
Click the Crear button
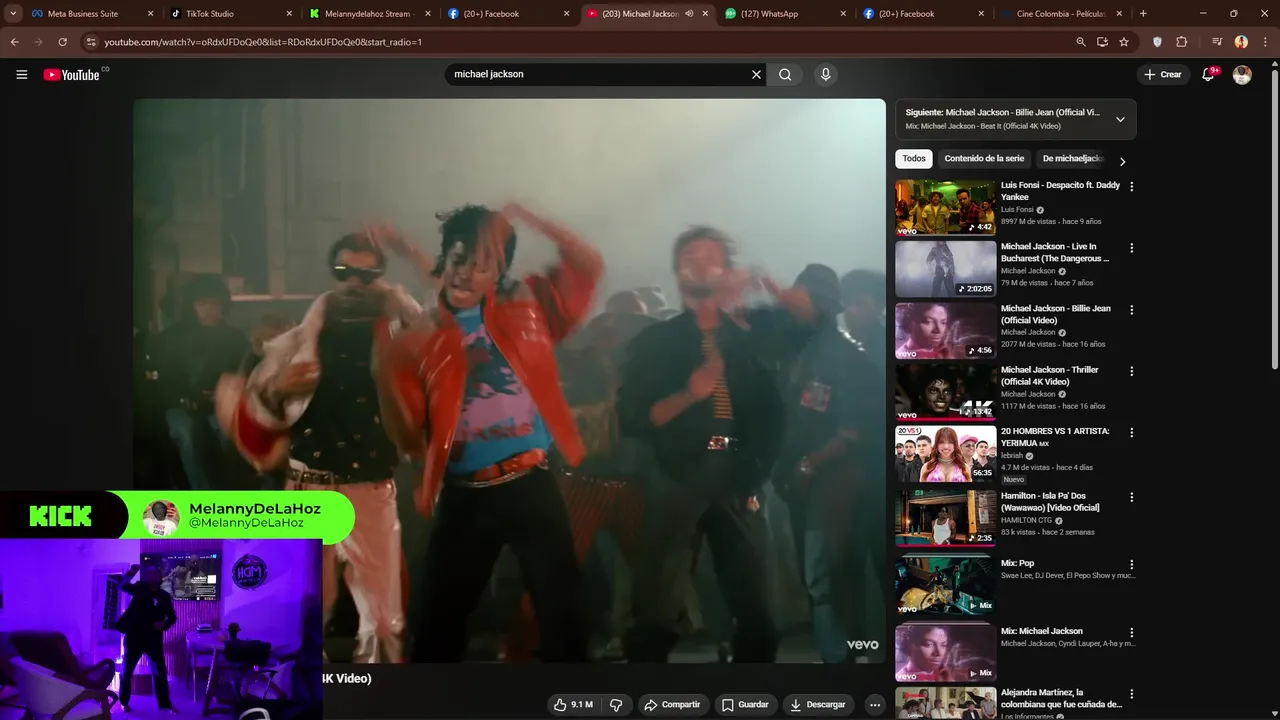1163,75
